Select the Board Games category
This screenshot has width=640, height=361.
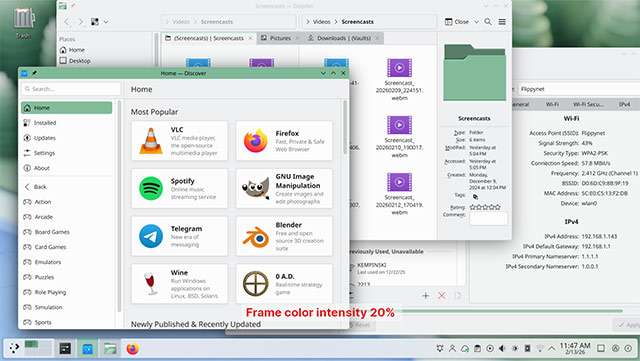click(x=67, y=232)
